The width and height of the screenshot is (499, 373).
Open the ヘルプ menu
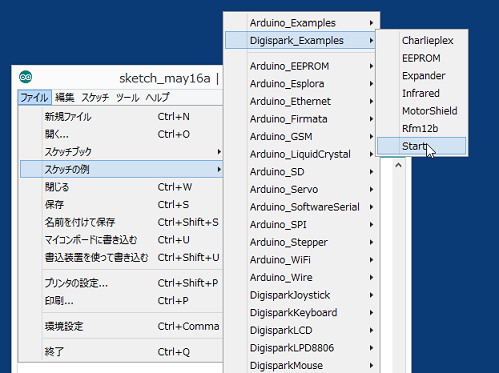point(157,98)
